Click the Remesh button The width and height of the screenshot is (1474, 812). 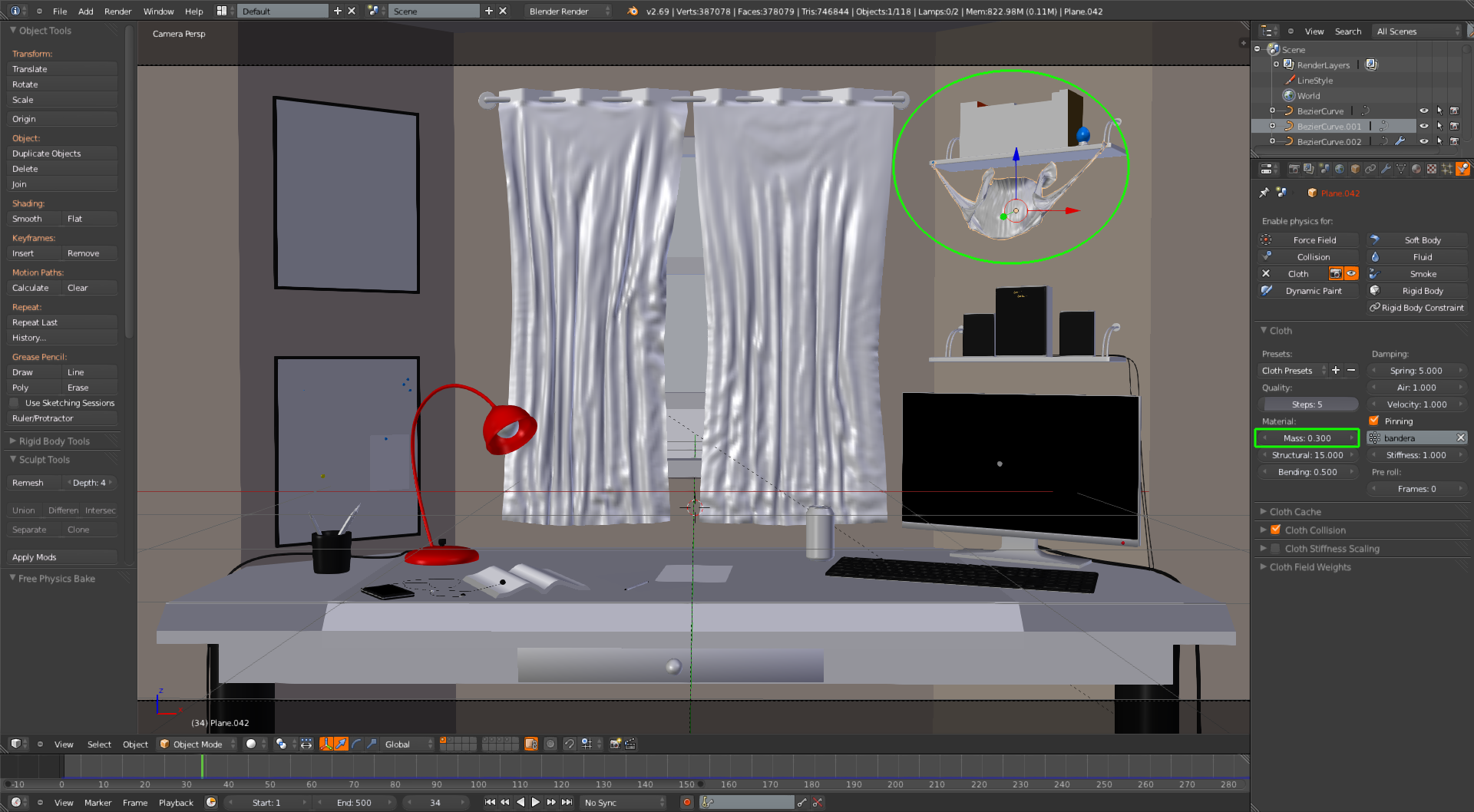tap(35, 483)
